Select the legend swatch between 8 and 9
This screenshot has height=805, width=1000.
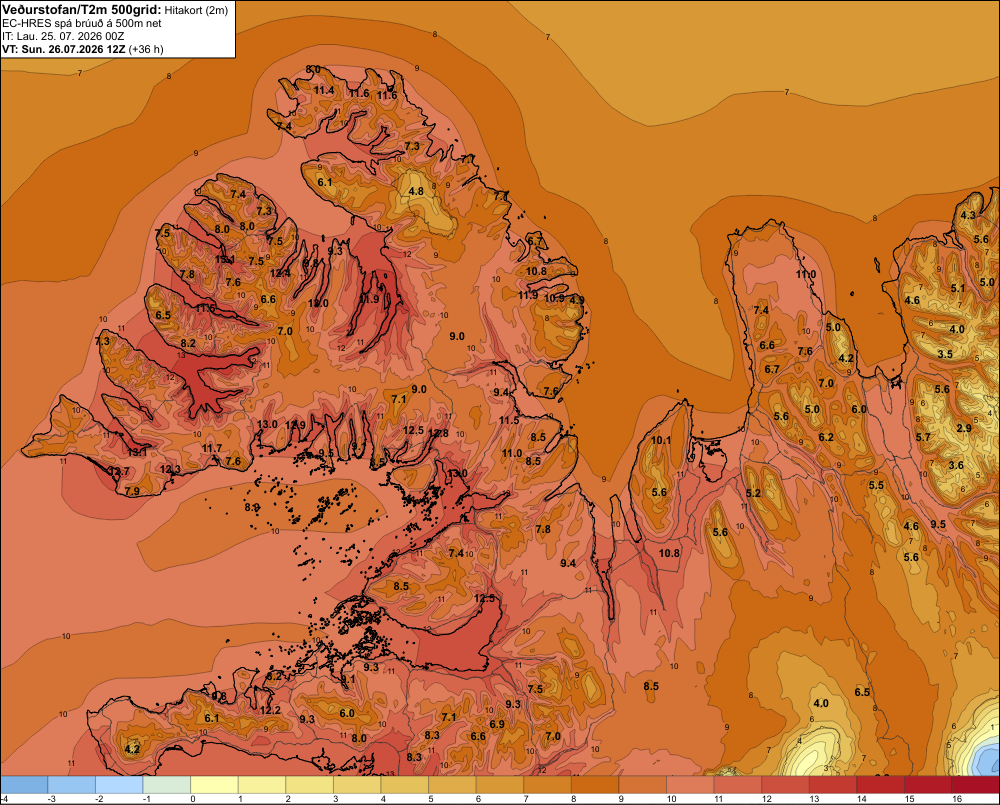pos(595,784)
